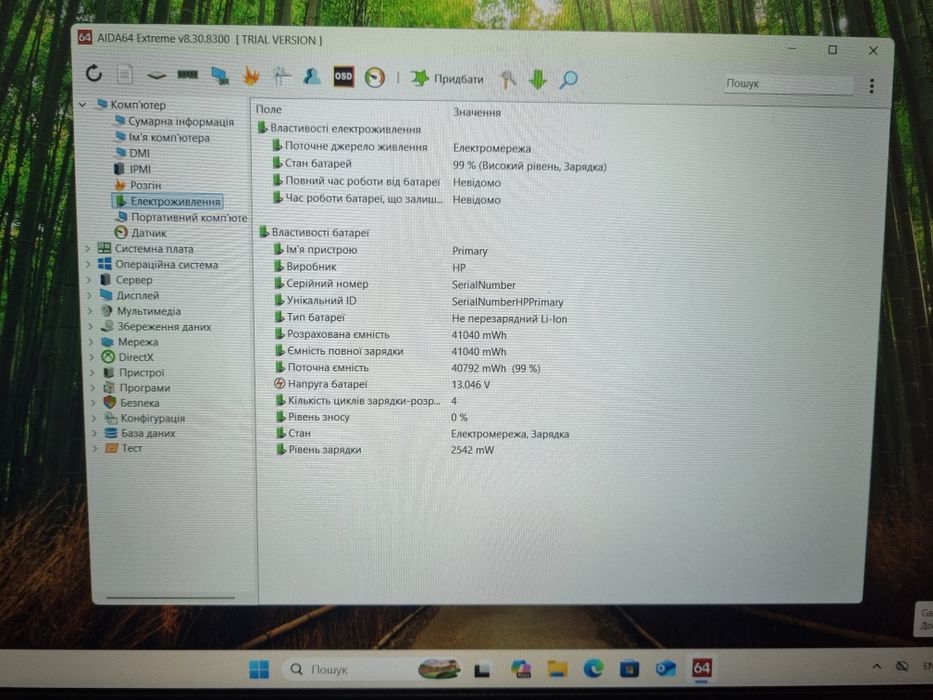The height and width of the screenshot is (700, 933).
Task: Click the Придбати purchase button
Action: click(x=447, y=79)
